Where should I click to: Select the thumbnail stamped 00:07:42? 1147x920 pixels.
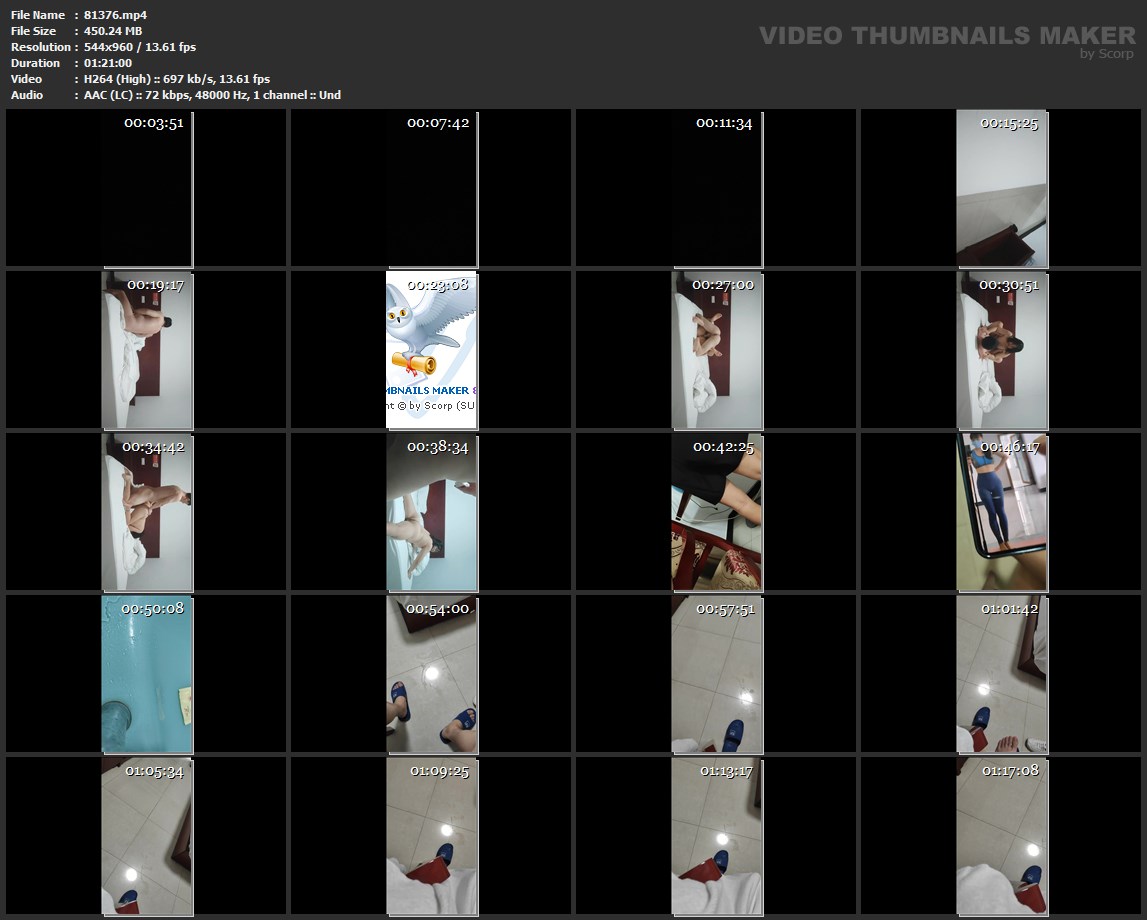(432, 188)
